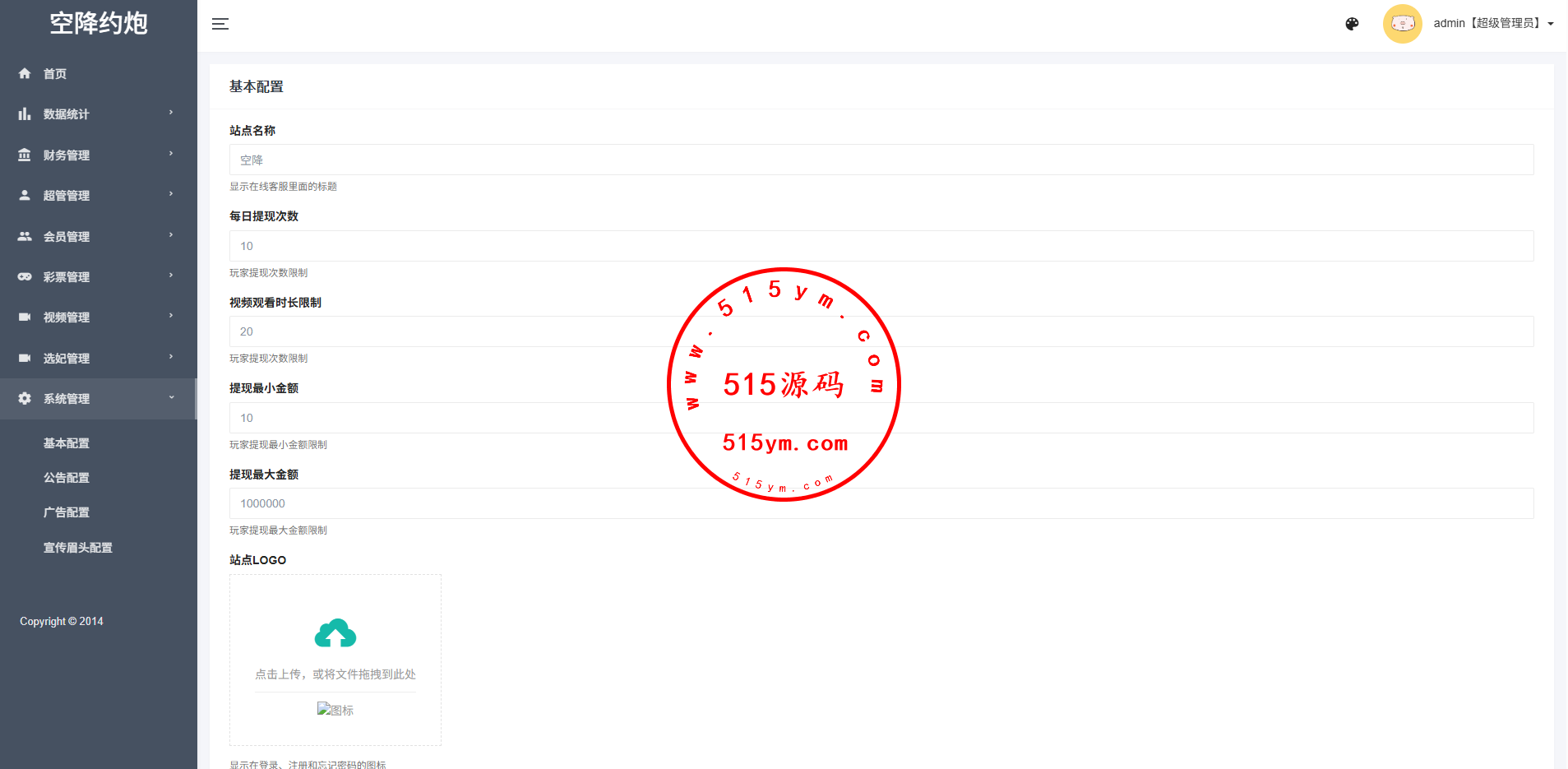This screenshot has height=769, width=1568.
Task: Expand the 视频管理 submenu arrow
Action: [171, 316]
